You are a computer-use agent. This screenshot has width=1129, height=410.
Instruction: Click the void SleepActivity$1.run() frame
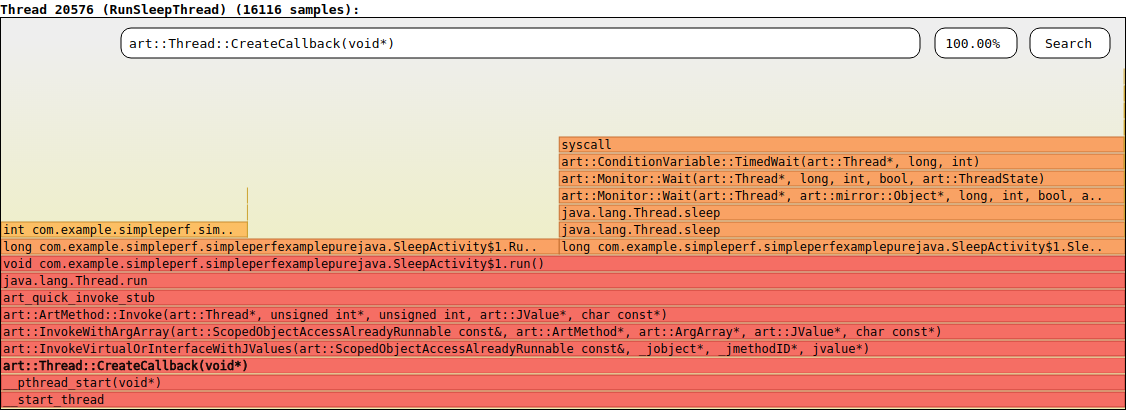563,264
